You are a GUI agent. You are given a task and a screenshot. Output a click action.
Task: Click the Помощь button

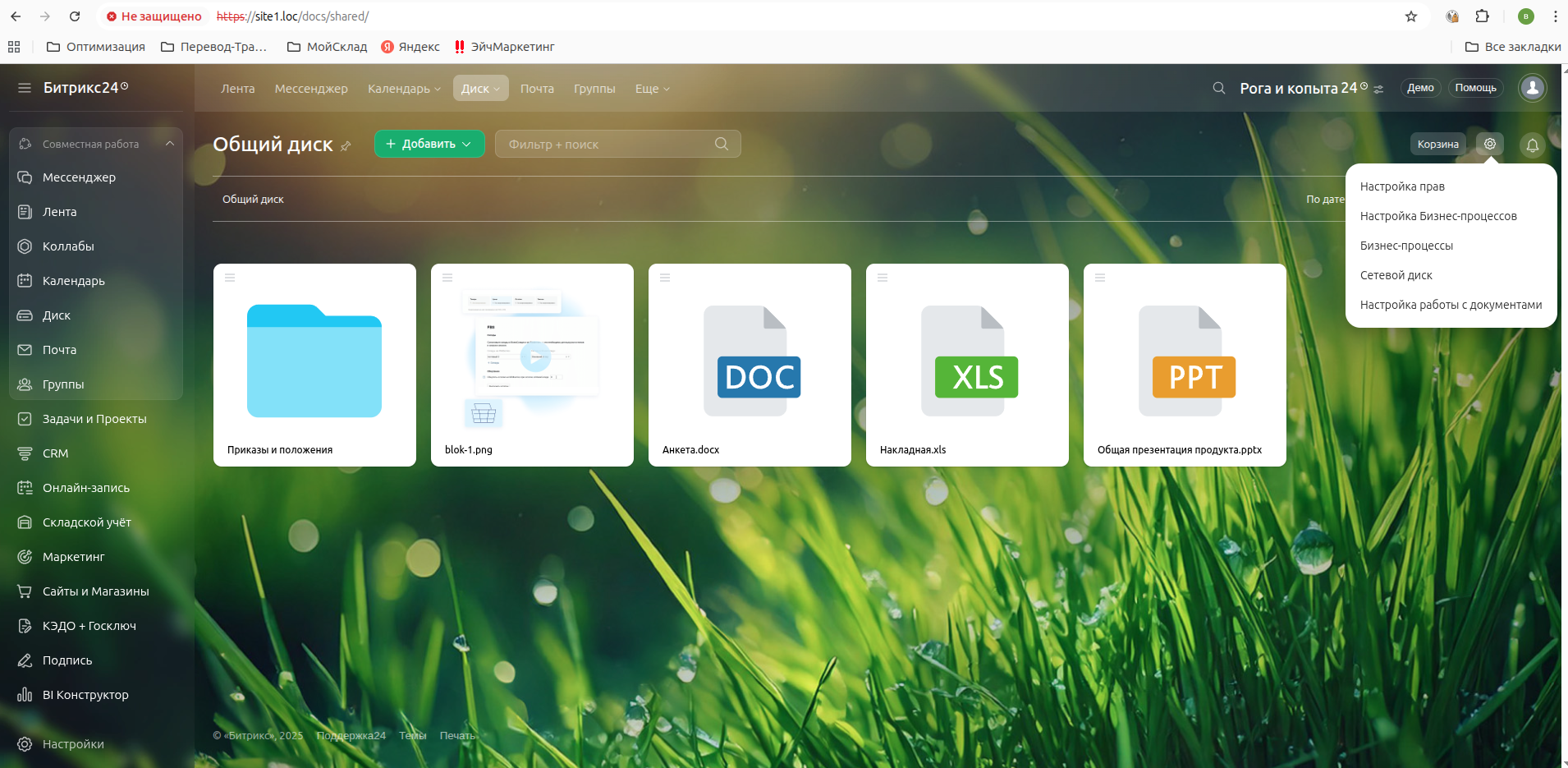[x=1475, y=88]
